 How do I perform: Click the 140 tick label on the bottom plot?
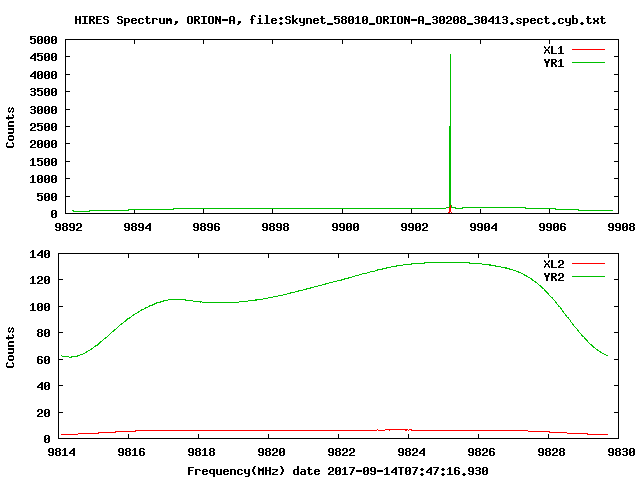pos(40,254)
